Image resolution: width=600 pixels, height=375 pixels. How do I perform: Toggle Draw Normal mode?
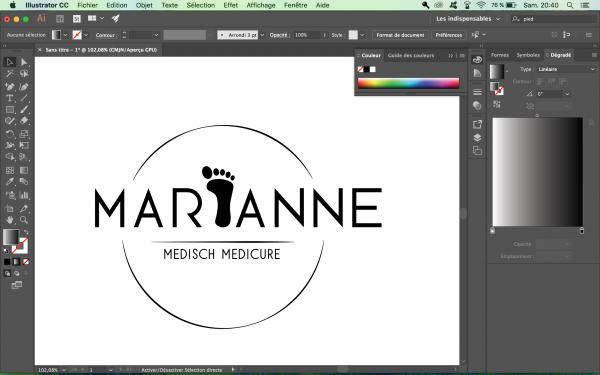(7, 273)
